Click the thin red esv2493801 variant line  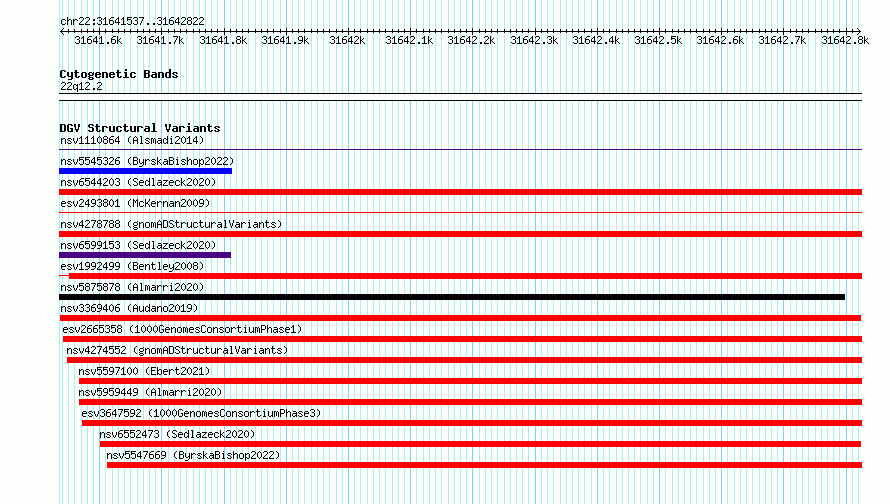(x=460, y=213)
